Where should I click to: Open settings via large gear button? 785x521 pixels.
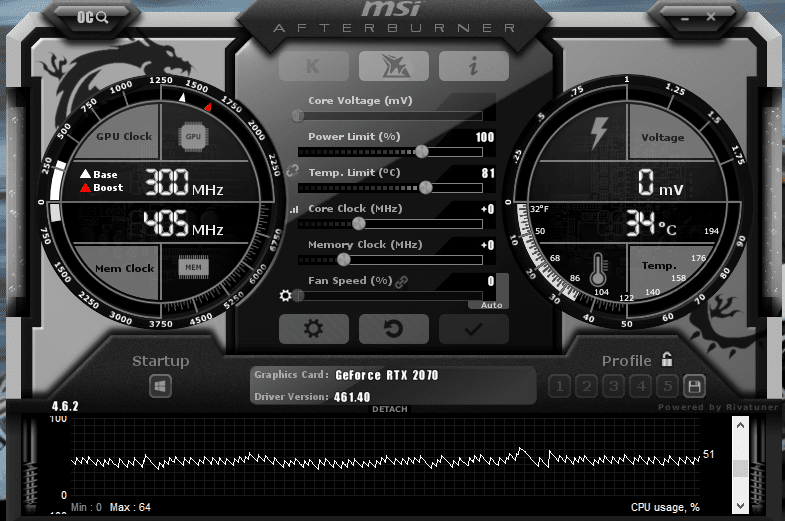(313, 329)
